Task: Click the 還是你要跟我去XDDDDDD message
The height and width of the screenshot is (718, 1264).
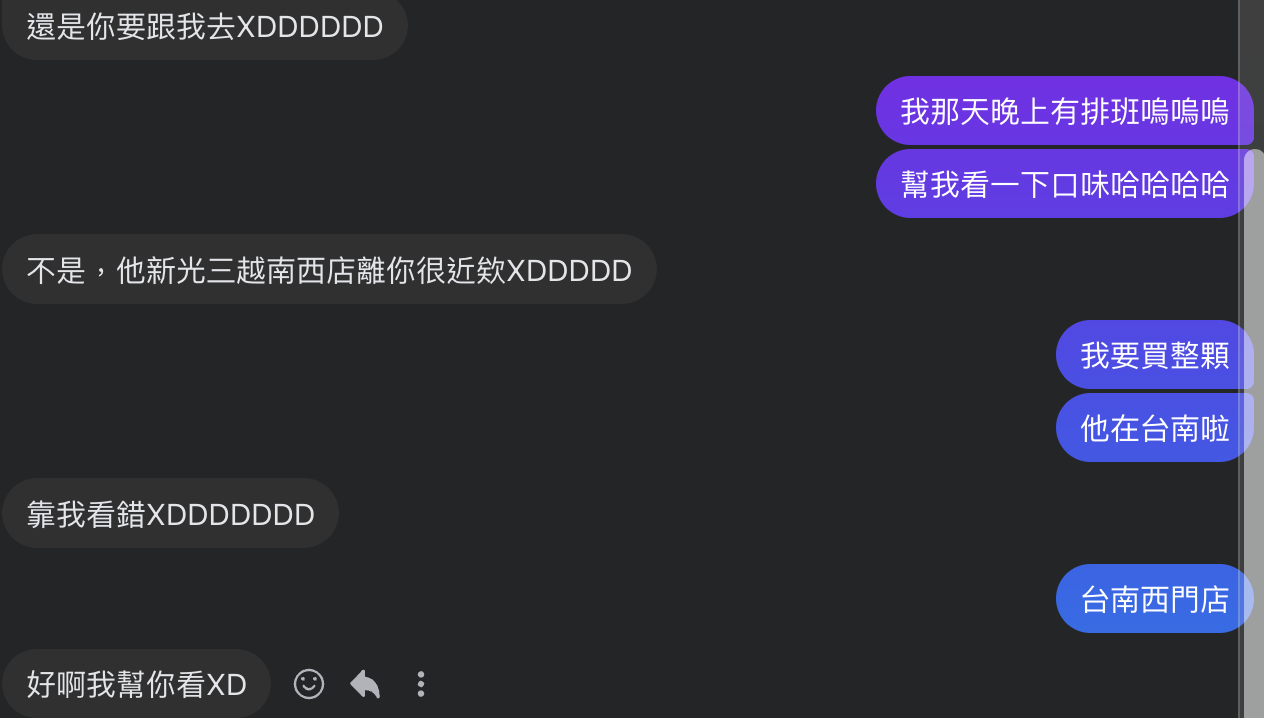Action: (205, 27)
